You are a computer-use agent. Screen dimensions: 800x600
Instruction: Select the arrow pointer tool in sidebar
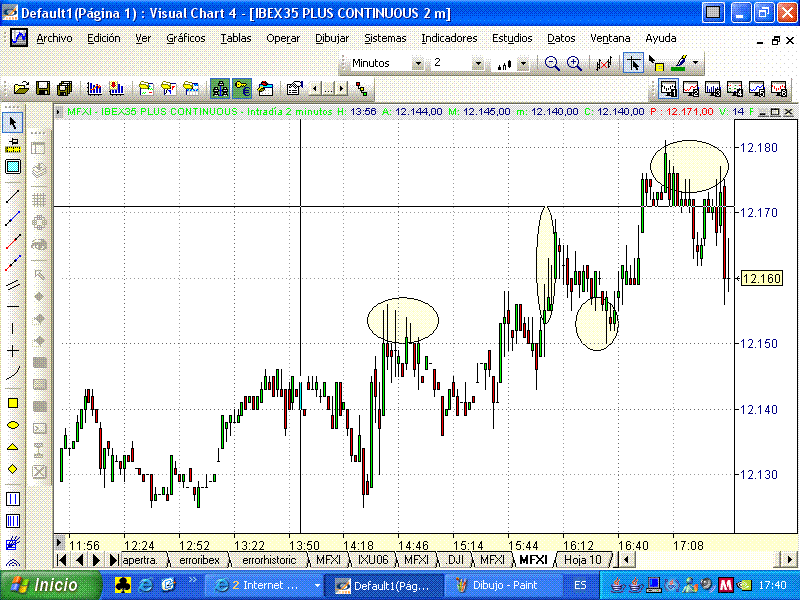pyautogui.click(x=13, y=123)
